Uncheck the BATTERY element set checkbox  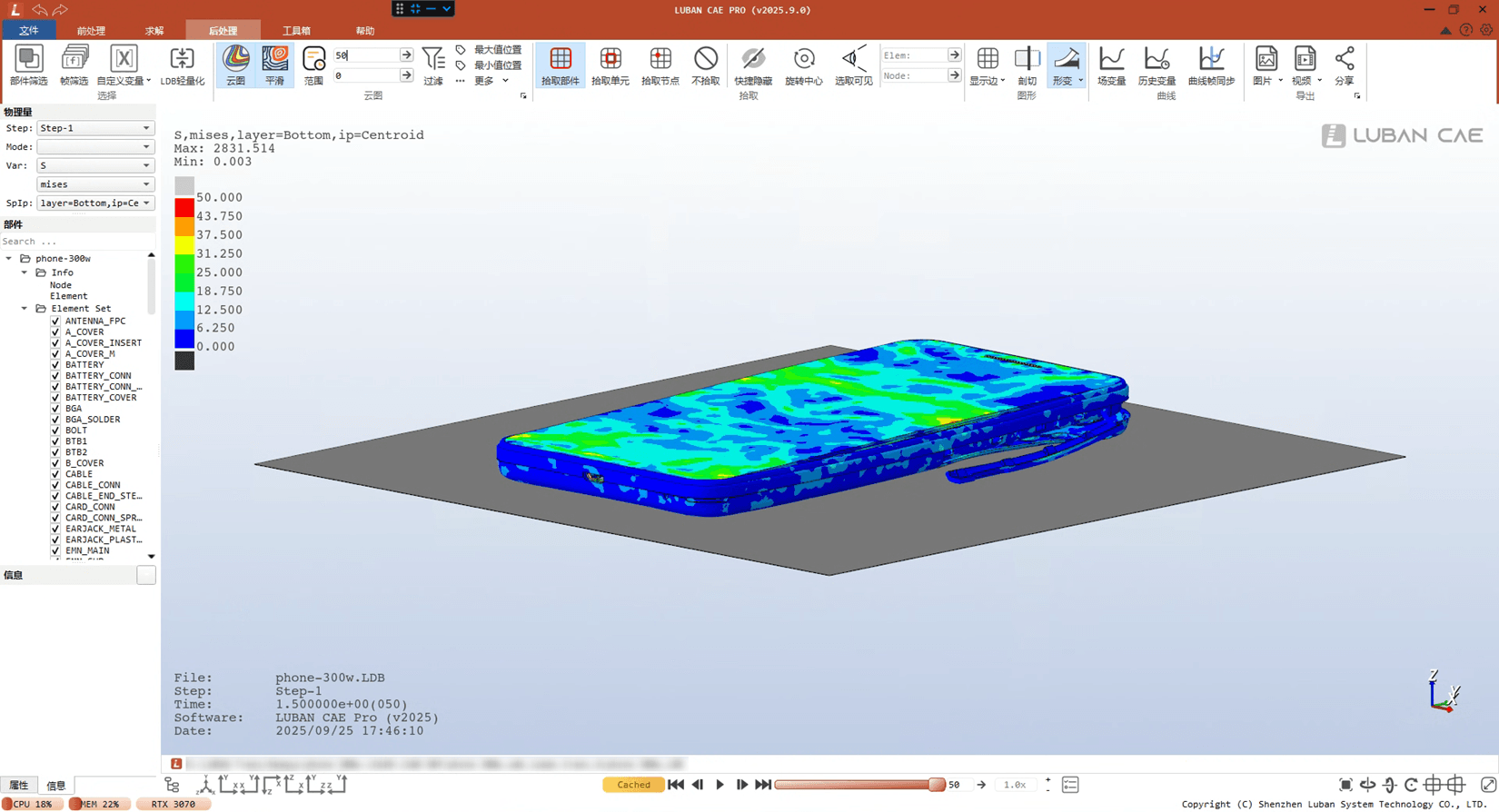coord(55,365)
